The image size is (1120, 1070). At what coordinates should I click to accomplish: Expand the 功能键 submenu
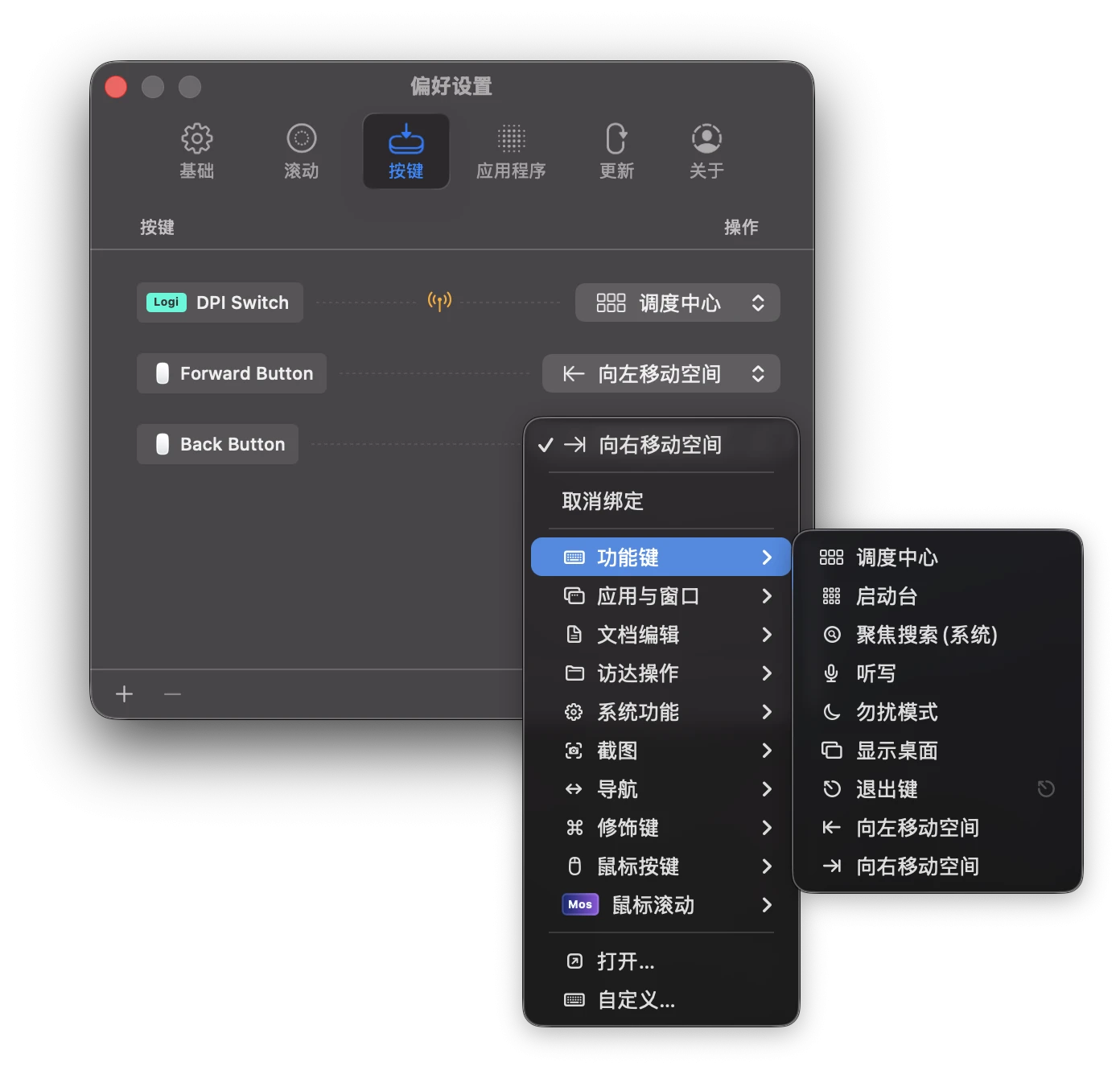[x=661, y=557]
